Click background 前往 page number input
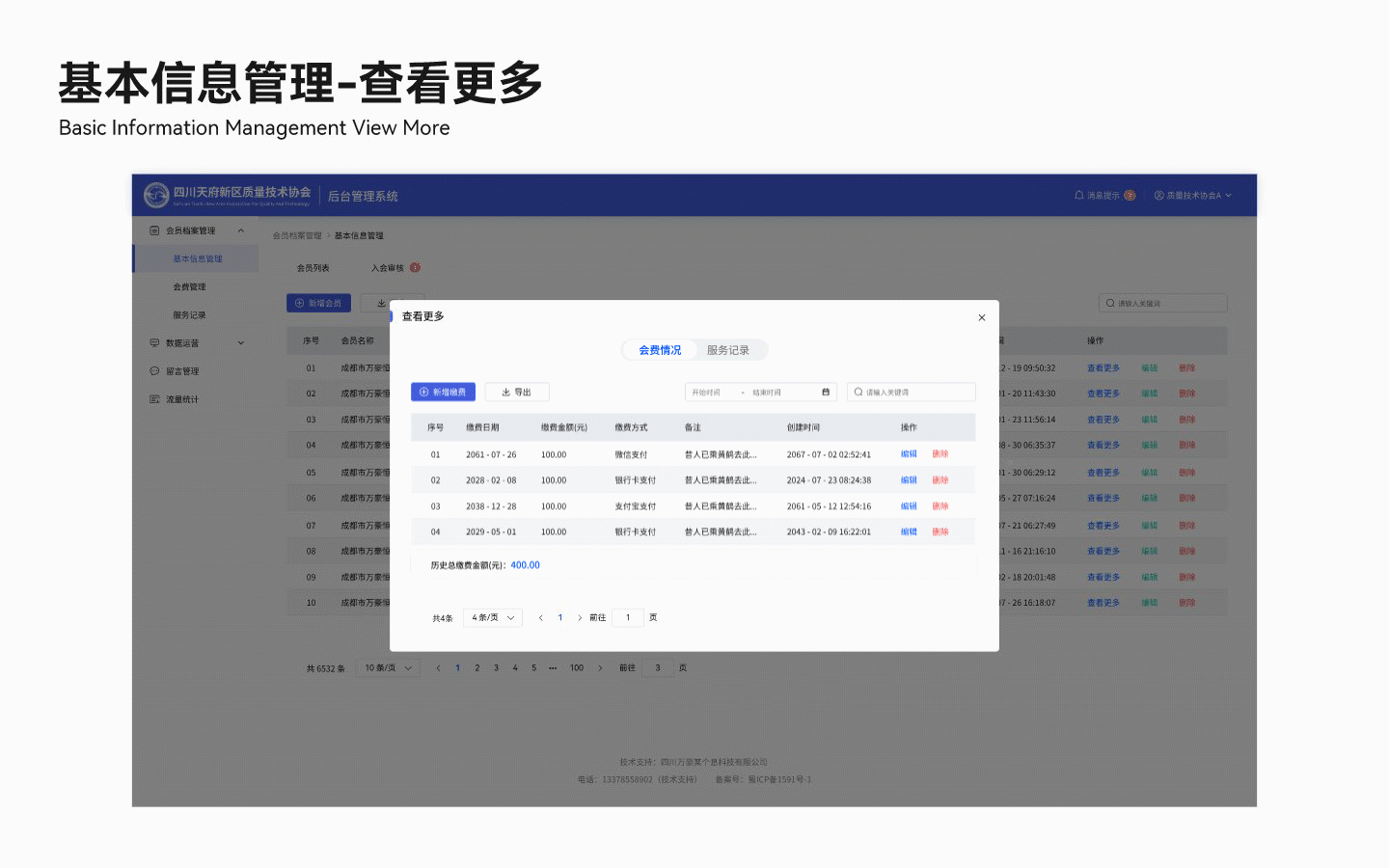Screen dimensions: 1389x868 [x=658, y=668]
